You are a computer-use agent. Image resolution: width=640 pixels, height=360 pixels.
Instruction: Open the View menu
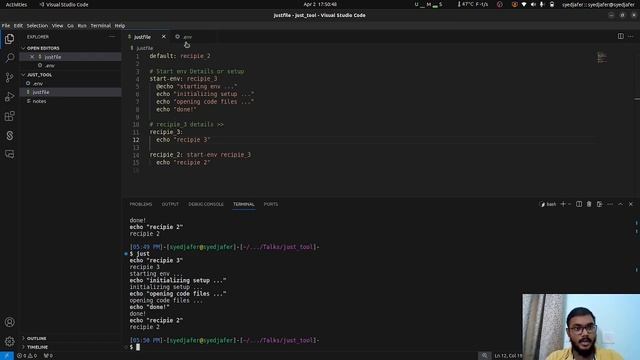(58, 25)
